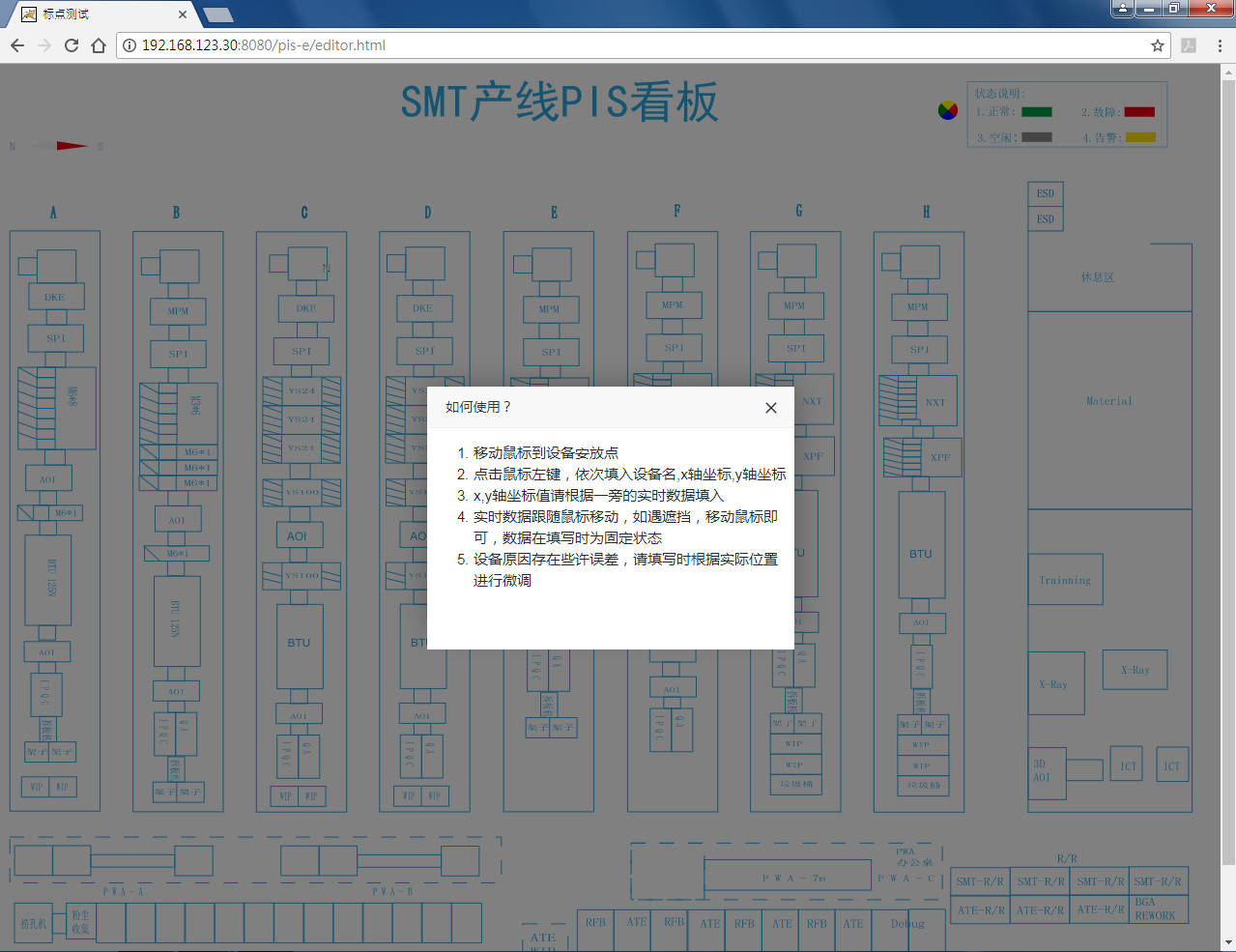Open a new browser tab
This screenshot has width=1236, height=952.
[218, 14]
